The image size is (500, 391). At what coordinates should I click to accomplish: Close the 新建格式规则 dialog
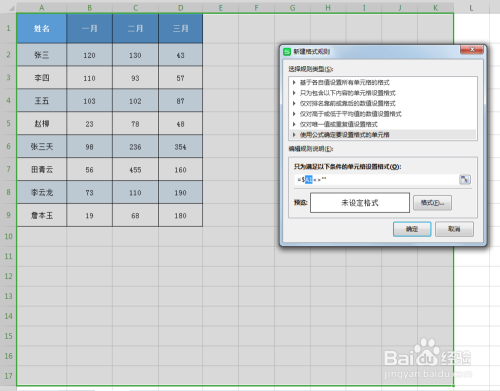tap(472, 50)
